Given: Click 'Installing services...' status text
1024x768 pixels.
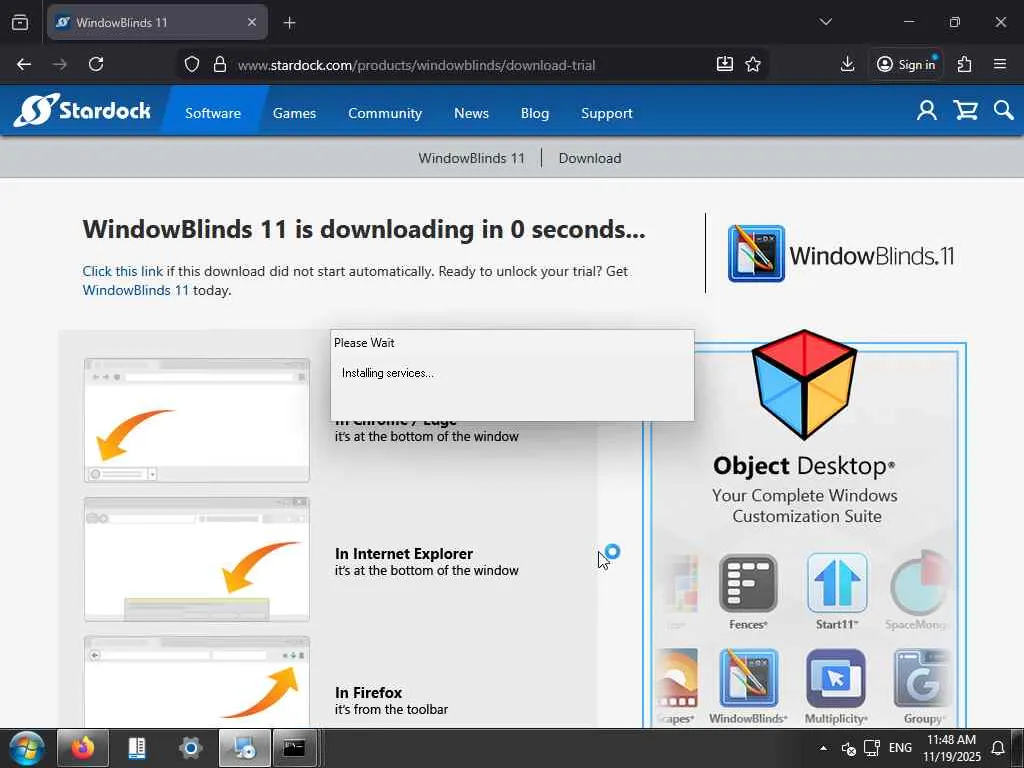Looking at the screenshot, I should pyautogui.click(x=387, y=373).
